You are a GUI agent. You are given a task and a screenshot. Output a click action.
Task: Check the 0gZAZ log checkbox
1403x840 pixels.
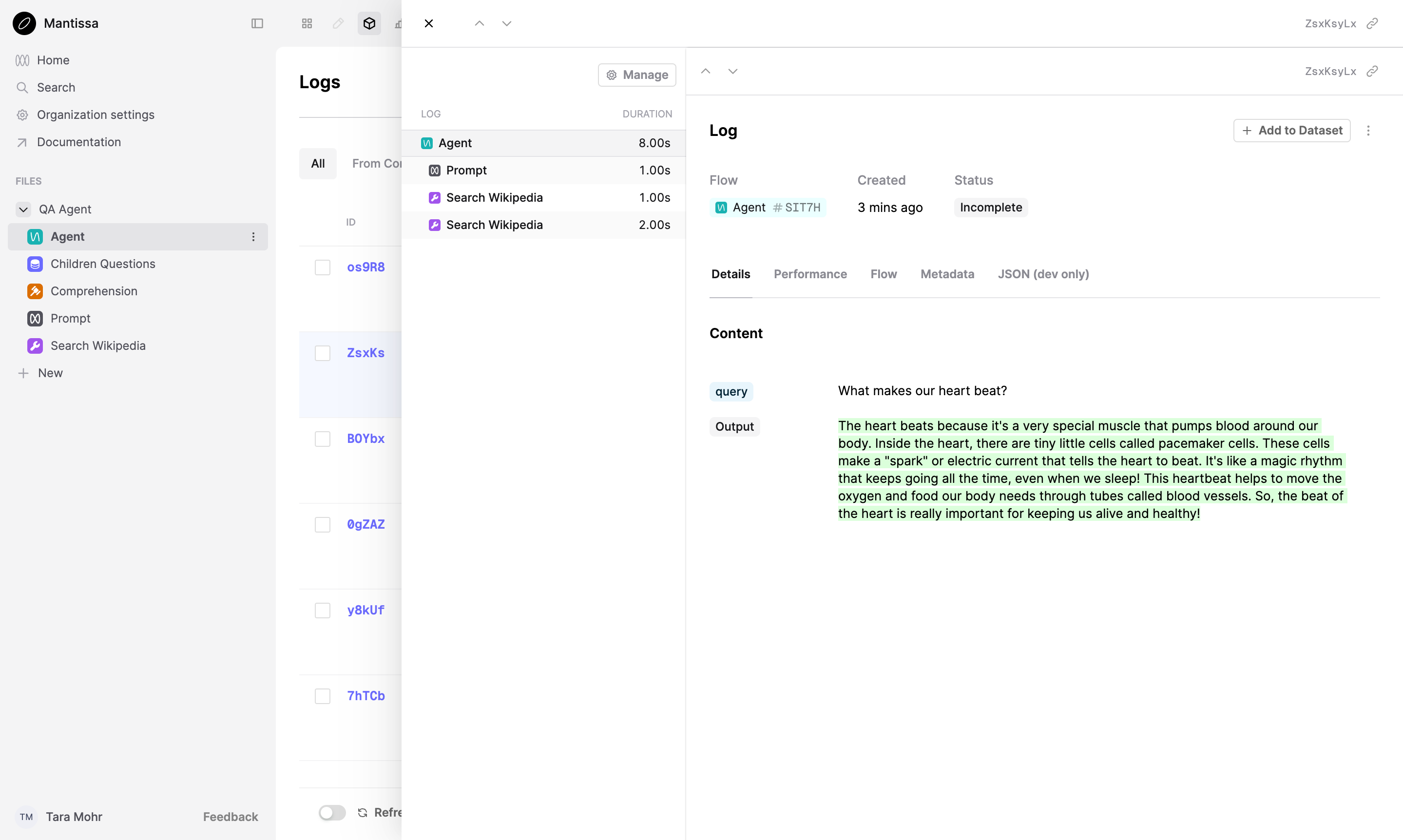tap(322, 525)
